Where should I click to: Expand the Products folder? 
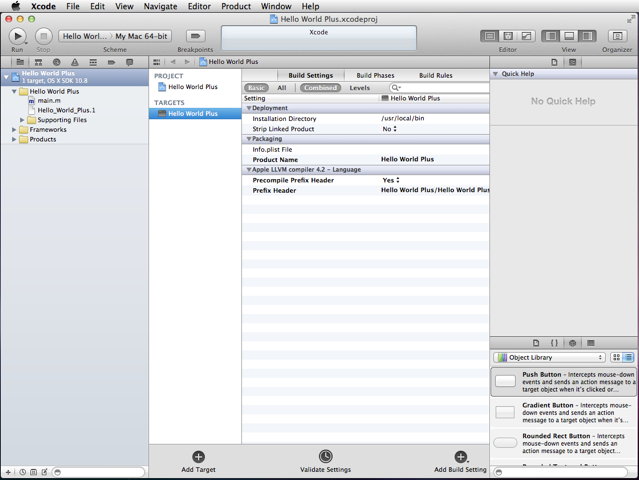click(14, 139)
